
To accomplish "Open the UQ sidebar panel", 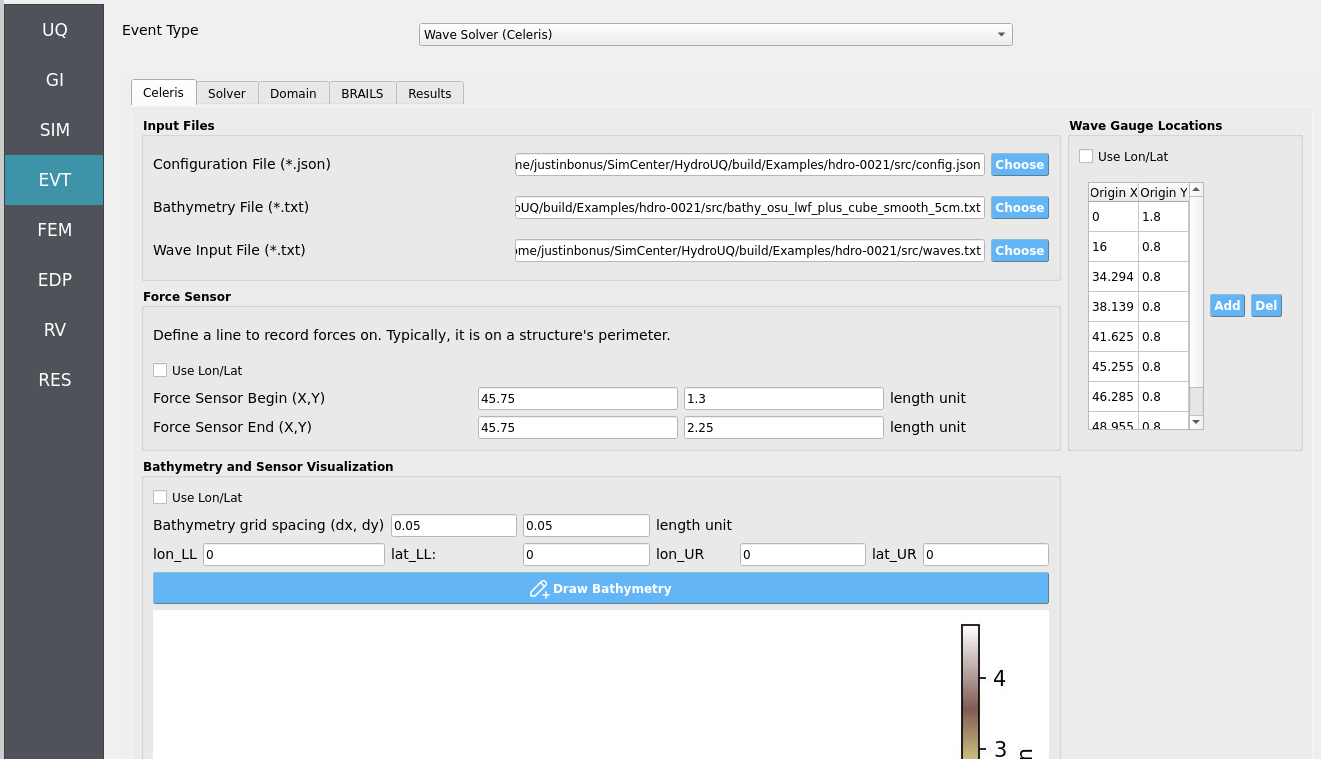I will click(54, 30).
